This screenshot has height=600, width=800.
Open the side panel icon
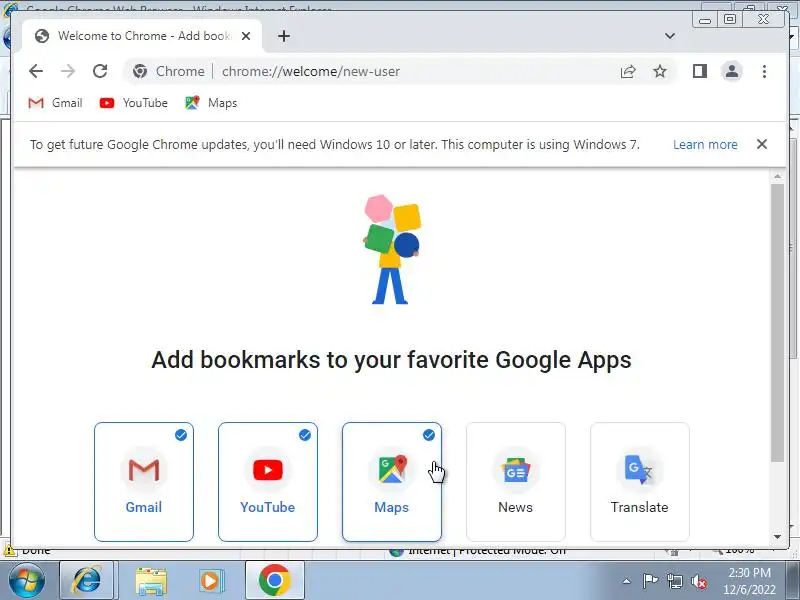point(699,71)
